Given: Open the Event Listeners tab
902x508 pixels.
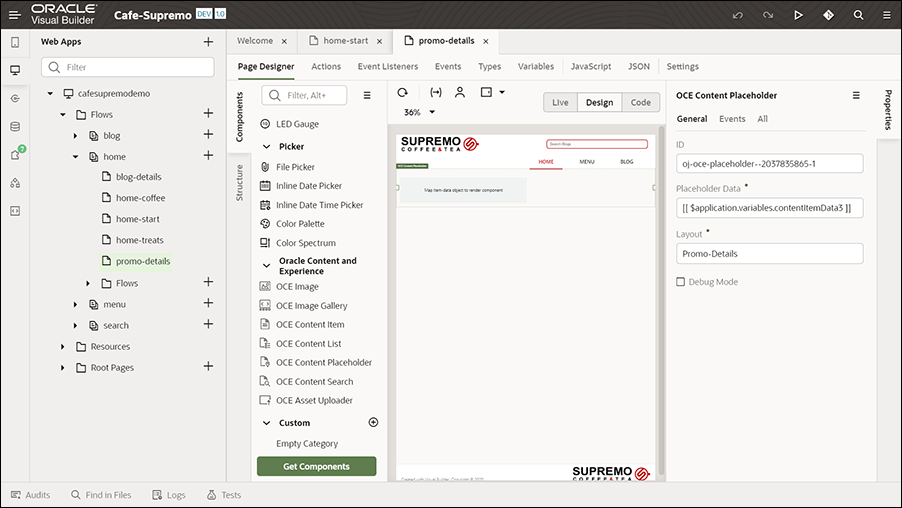Looking at the screenshot, I should [x=388, y=67].
